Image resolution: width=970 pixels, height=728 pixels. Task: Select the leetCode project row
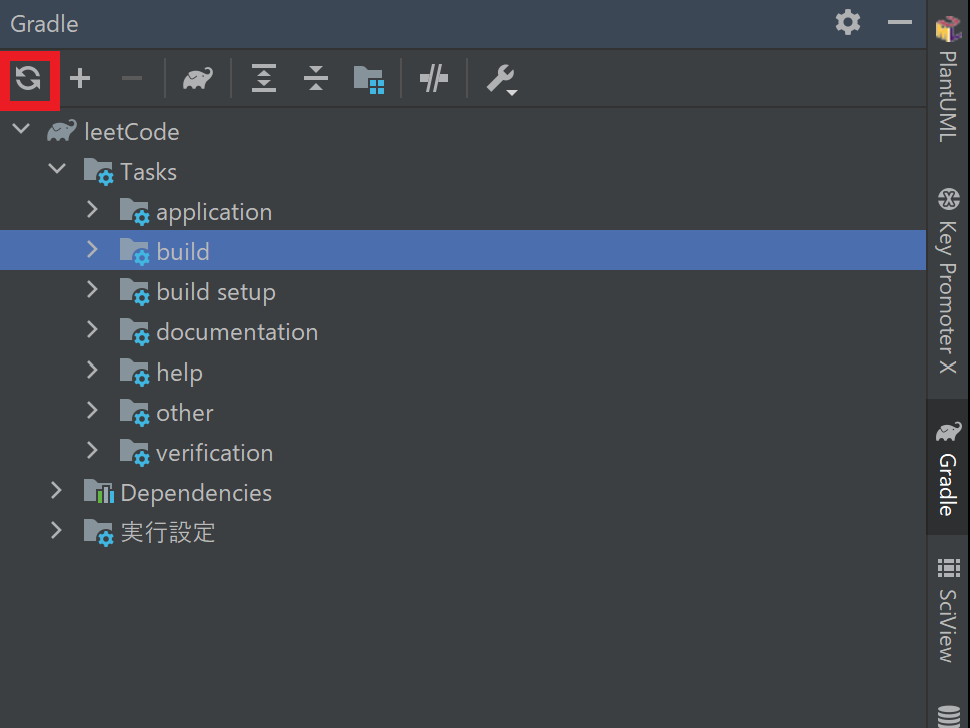[x=463, y=131]
